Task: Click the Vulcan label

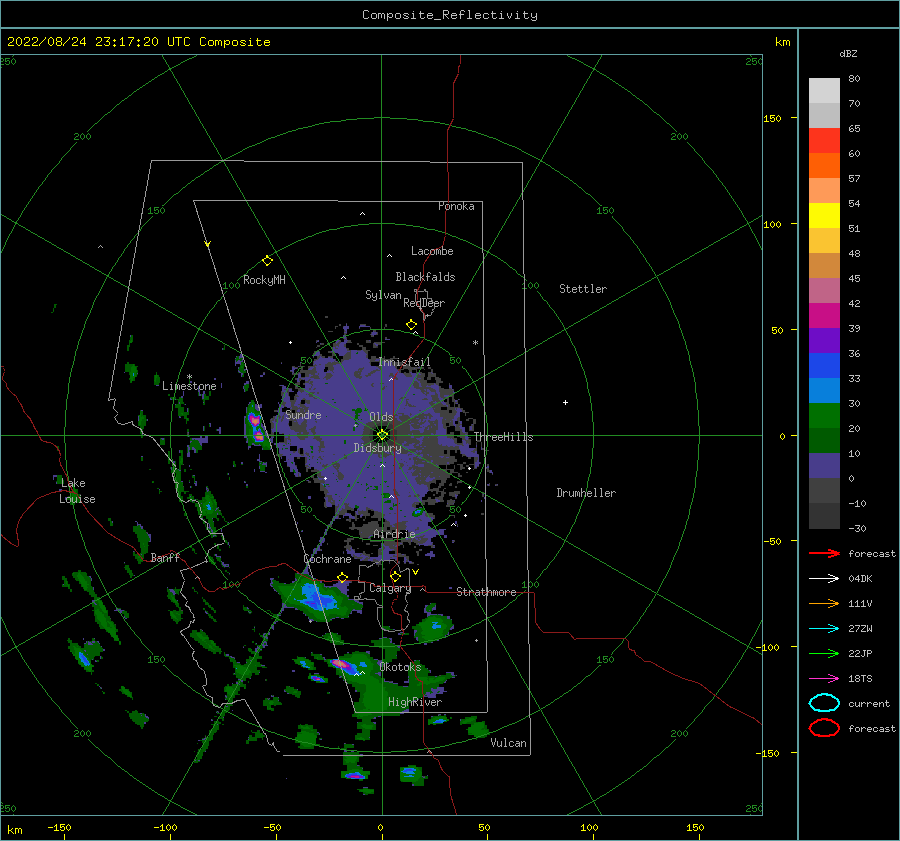Action: (x=509, y=742)
